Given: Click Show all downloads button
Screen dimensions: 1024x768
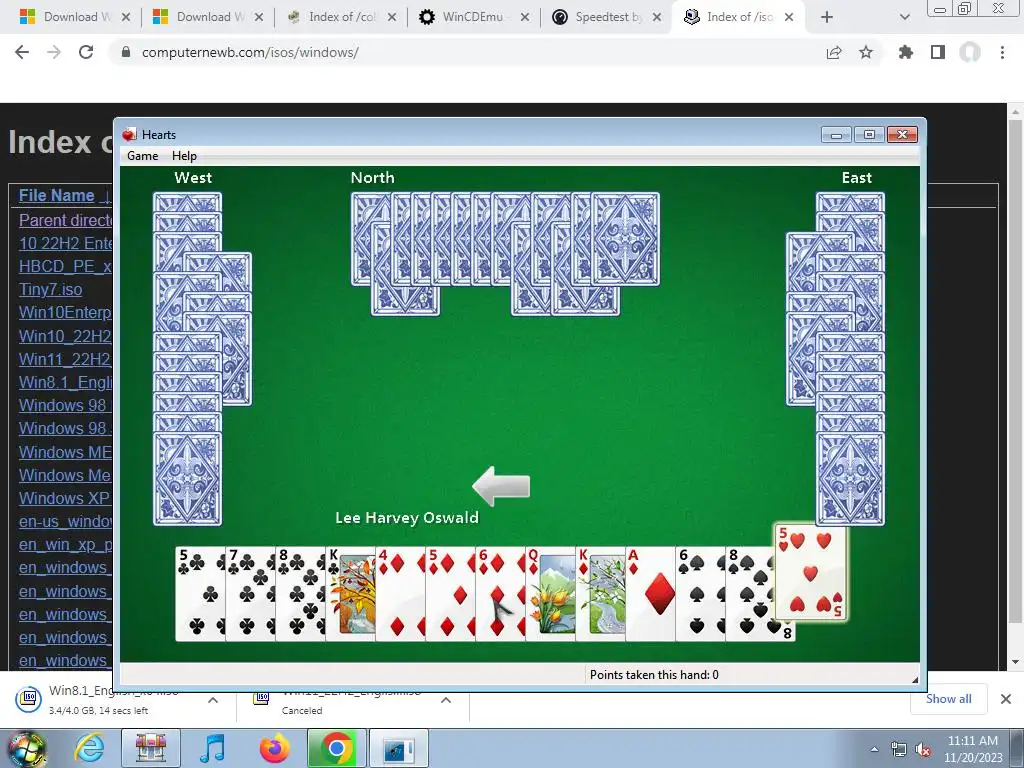Looking at the screenshot, I should 948,699.
